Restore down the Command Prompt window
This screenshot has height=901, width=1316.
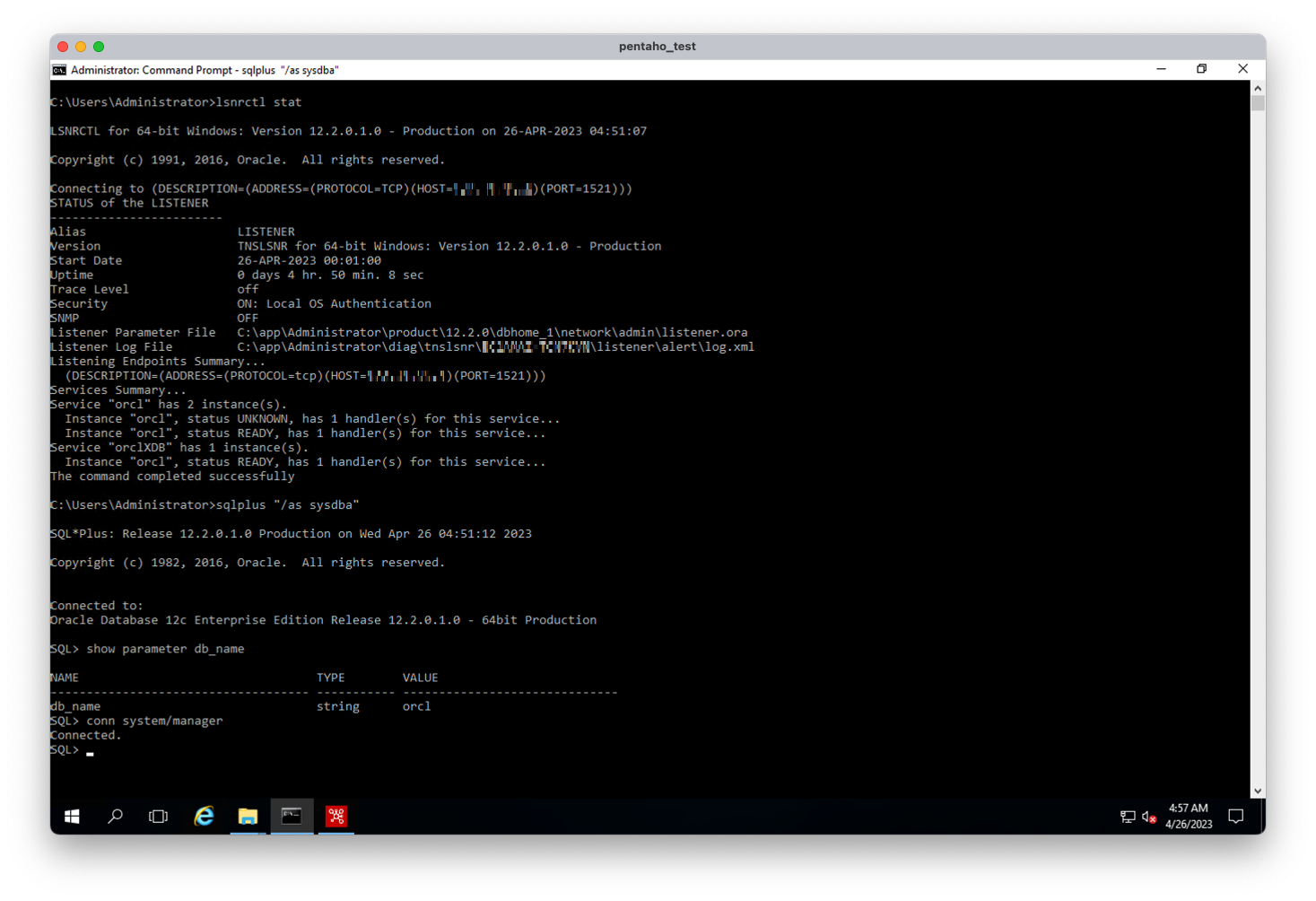pyautogui.click(x=1201, y=69)
